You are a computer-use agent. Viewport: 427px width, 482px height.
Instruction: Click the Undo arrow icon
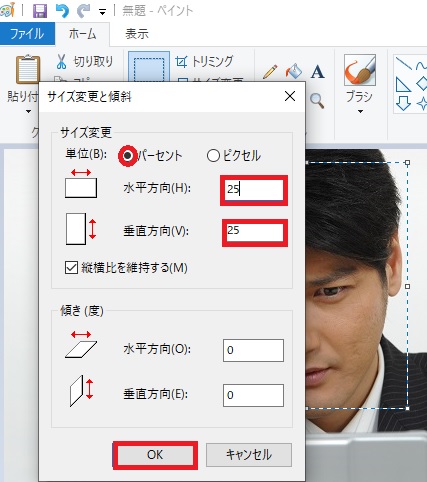pos(62,11)
